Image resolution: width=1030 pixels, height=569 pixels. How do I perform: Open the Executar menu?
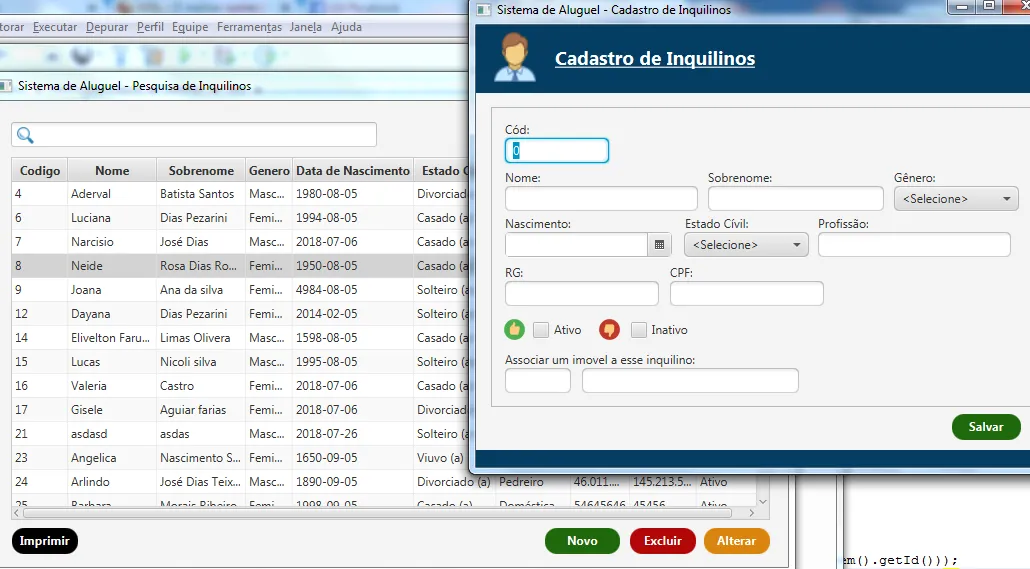pos(55,27)
